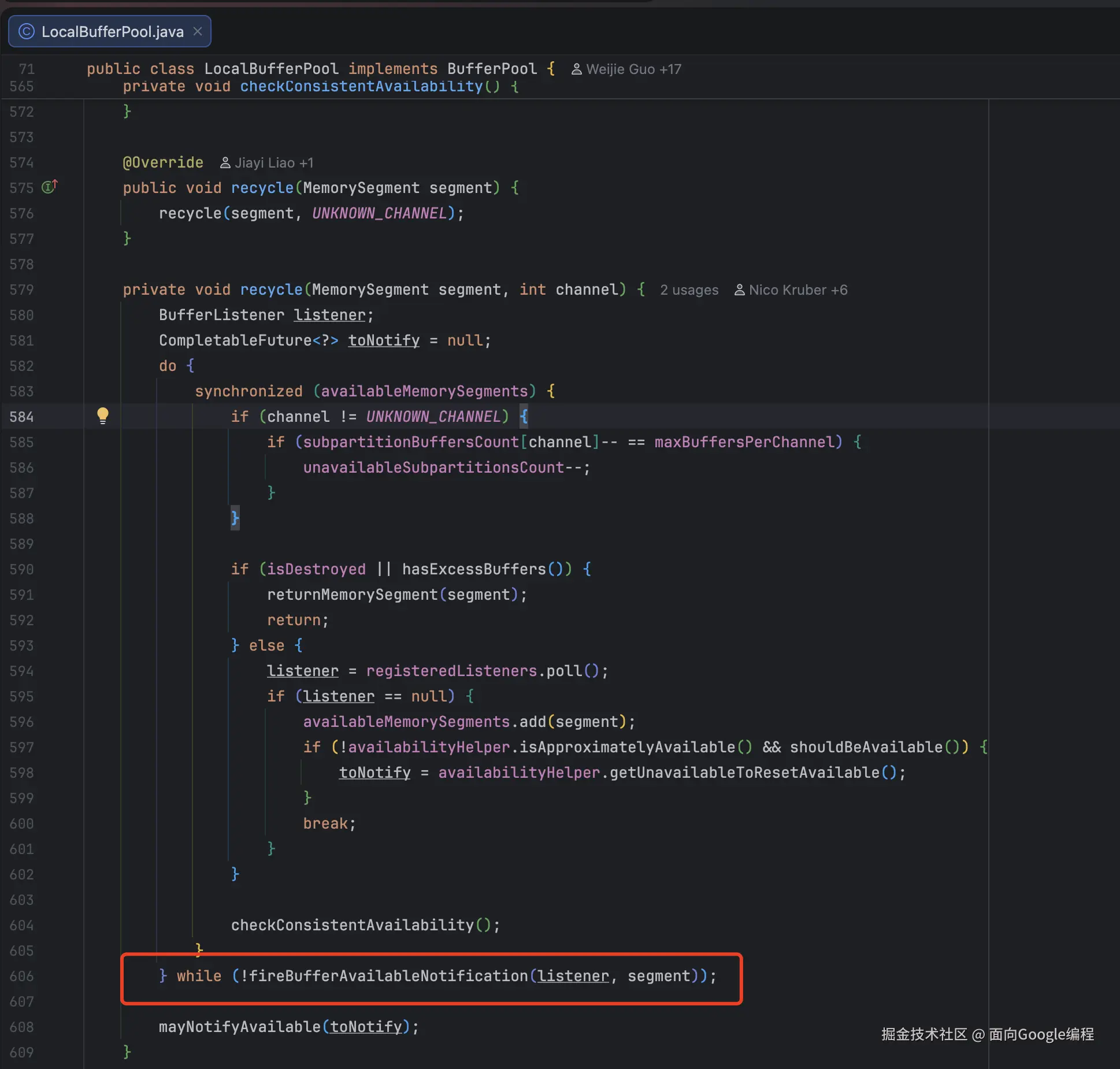The image size is (1120, 1069).
Task: Click line number 606 in the gutter
Action: pyautogui.click(x=21, y=976)
